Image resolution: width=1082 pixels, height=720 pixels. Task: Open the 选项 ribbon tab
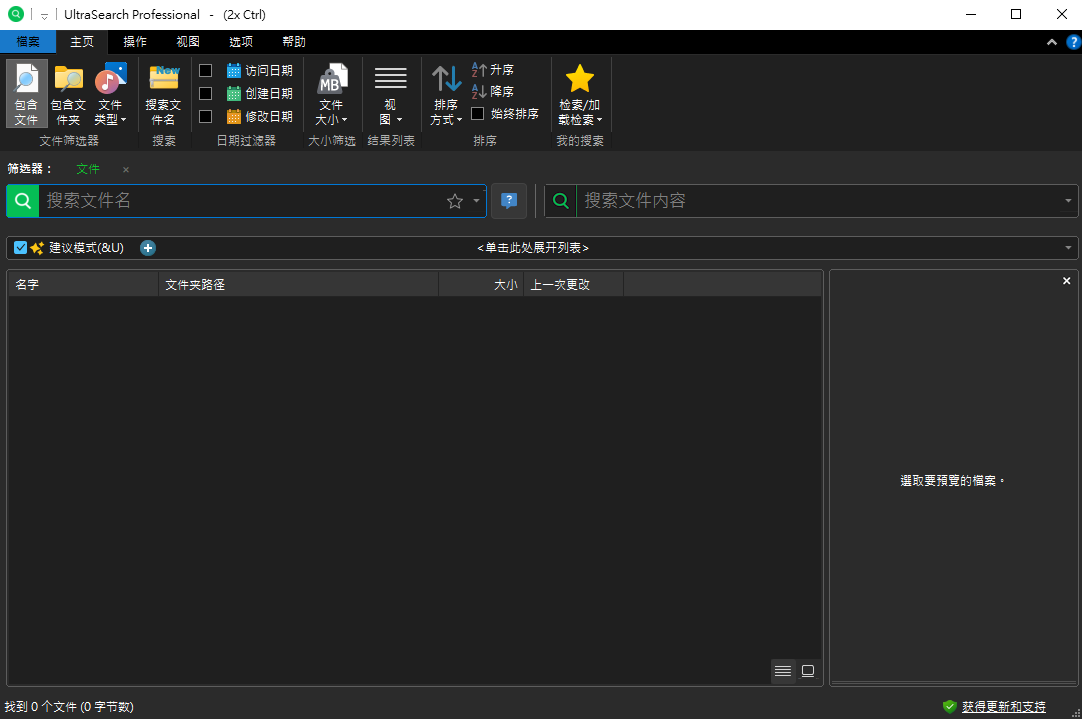pos(241,42)
